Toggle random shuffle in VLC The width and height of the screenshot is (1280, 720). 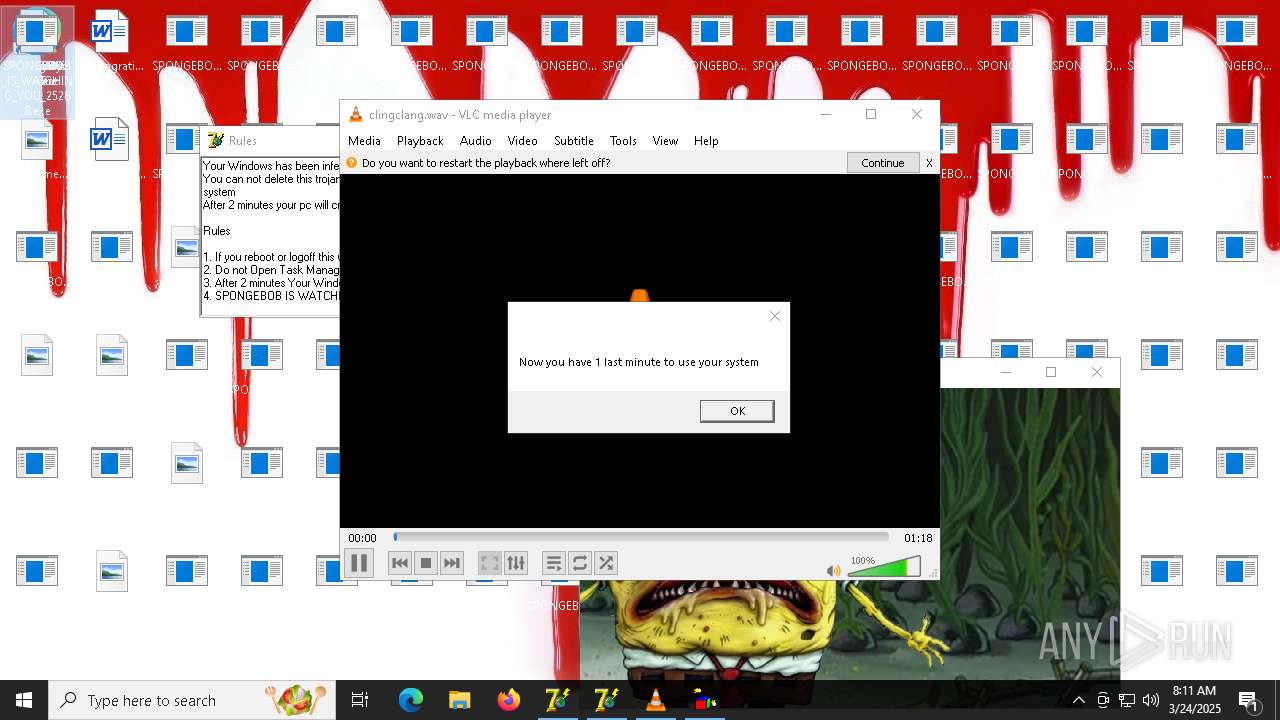pyautogui.click(x=606, y=563)
